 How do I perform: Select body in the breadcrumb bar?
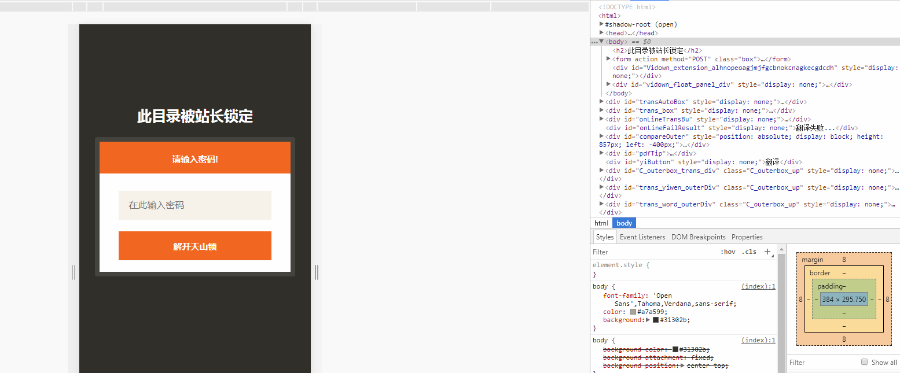coord(624,223)
